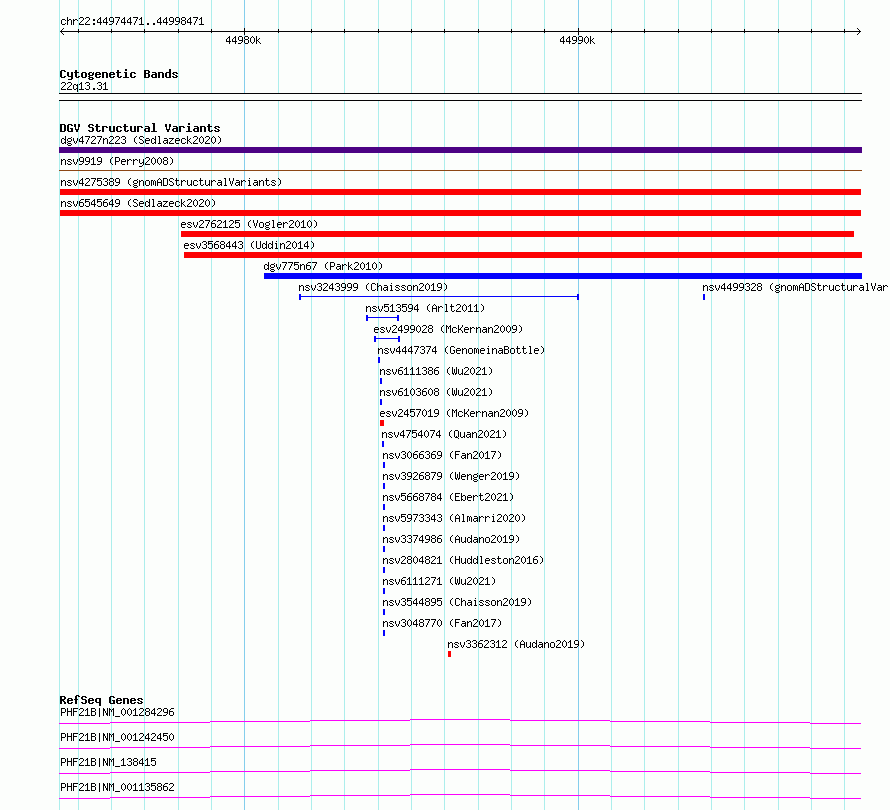The width and height of the screenshot is (890, 810).
Task: Click the nsv4754074 (Quan2021) label
Action: [x=444, y=434]
